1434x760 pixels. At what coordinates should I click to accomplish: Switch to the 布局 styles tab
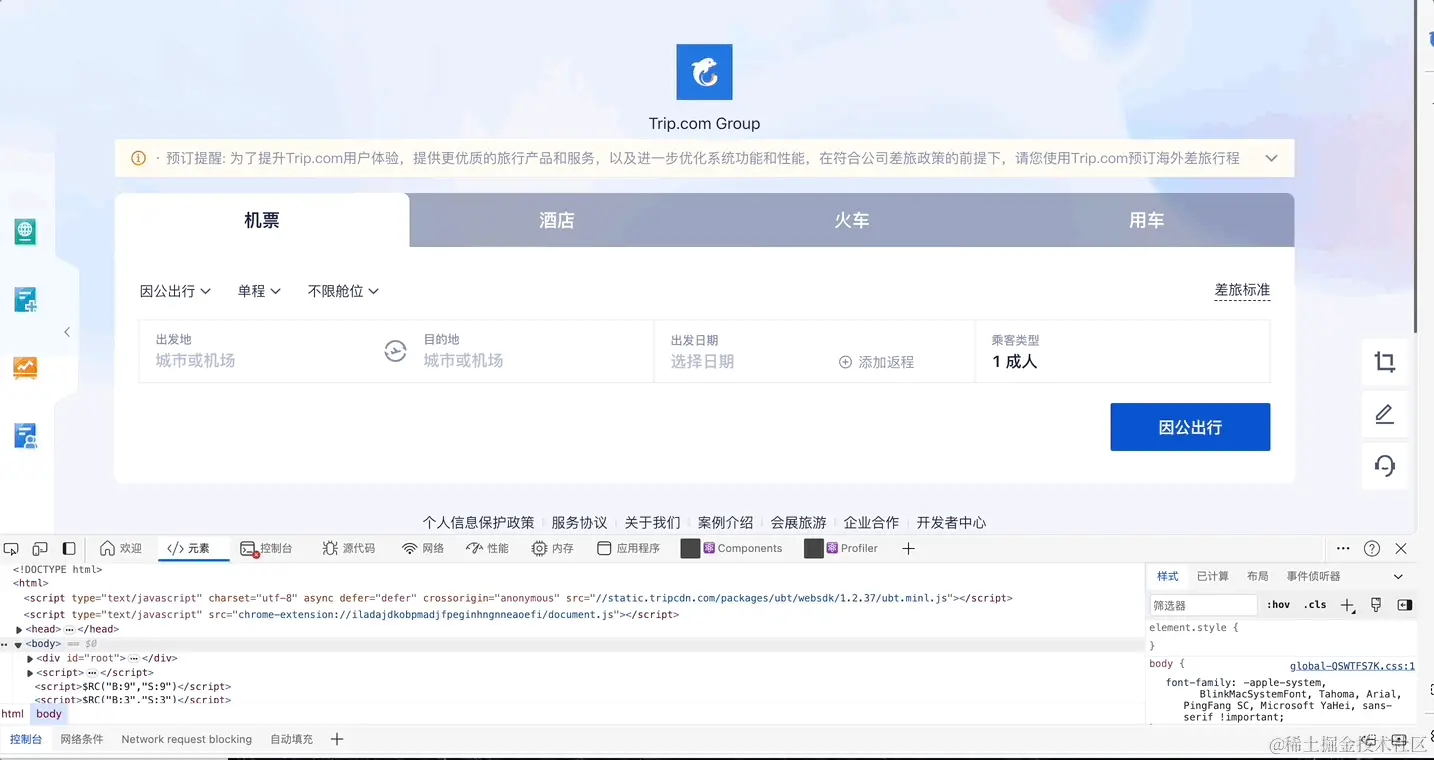tap(1258, 576)
